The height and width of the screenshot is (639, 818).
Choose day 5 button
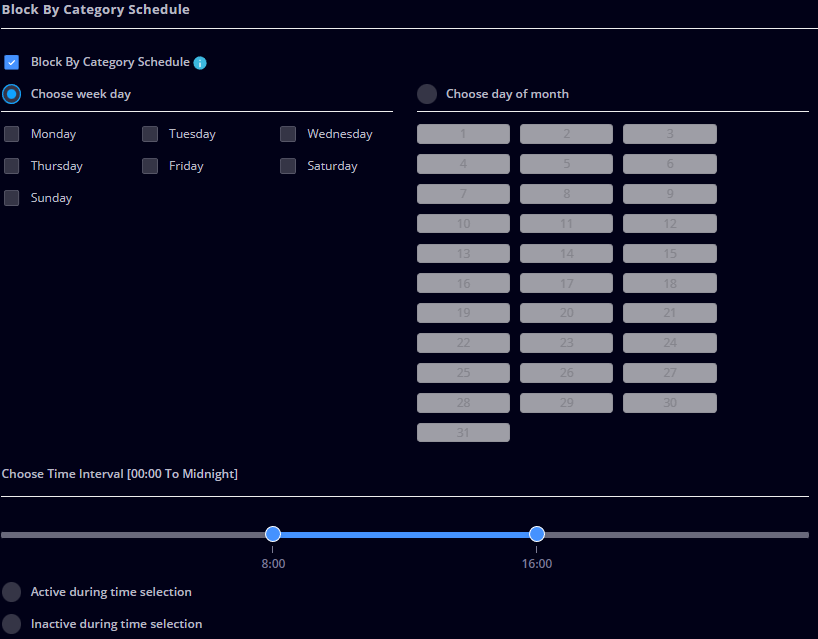click(567, 164)
